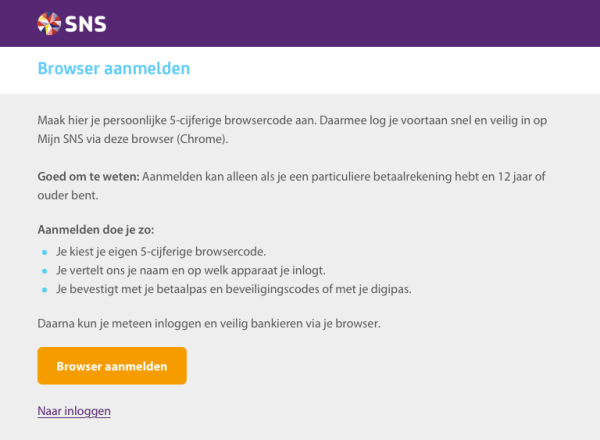
Task: Click the bold 'Goed om te weten:' label
Action: pos(88,177)
